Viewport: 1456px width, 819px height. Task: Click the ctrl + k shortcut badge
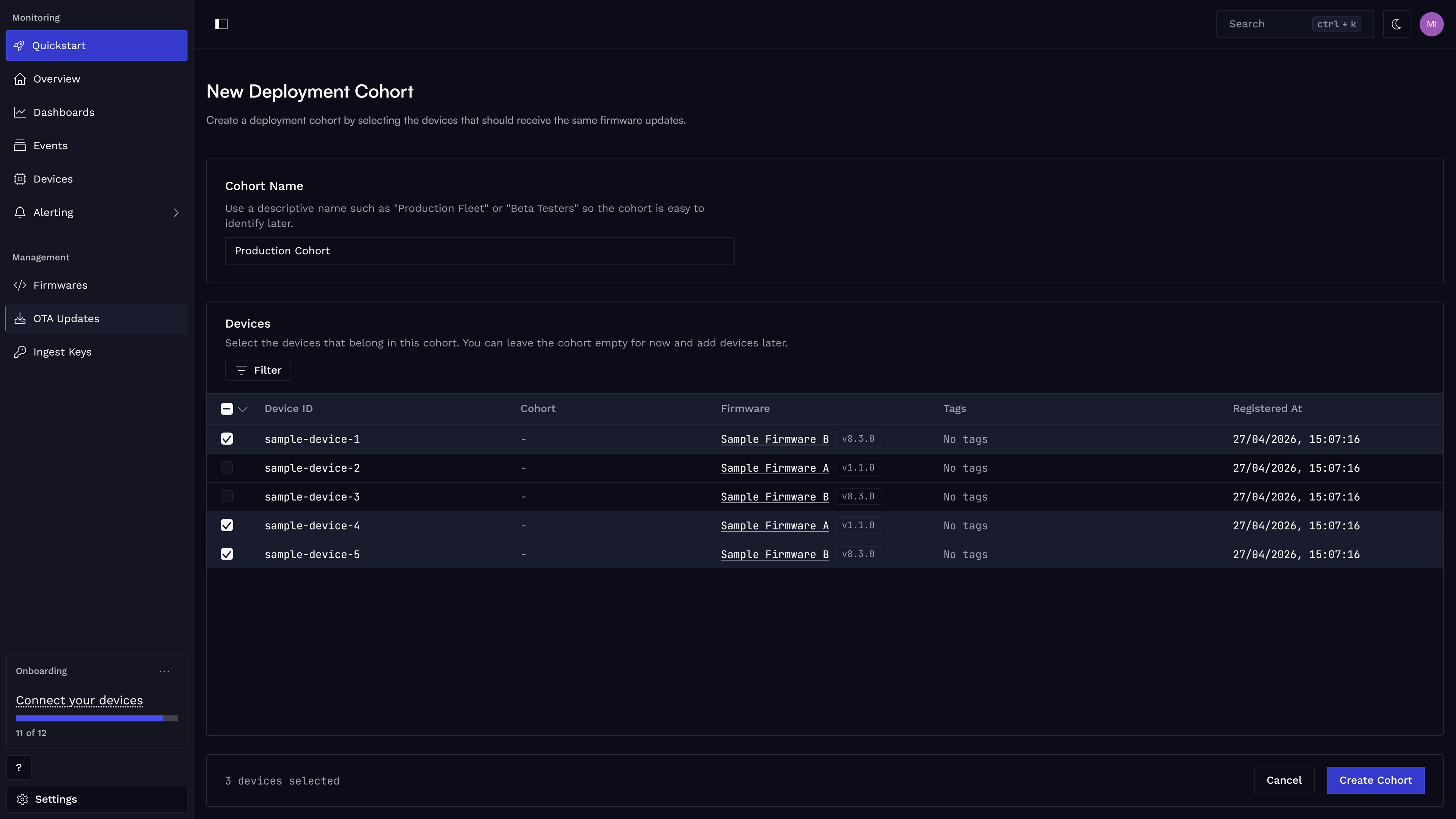[1336, 24]
